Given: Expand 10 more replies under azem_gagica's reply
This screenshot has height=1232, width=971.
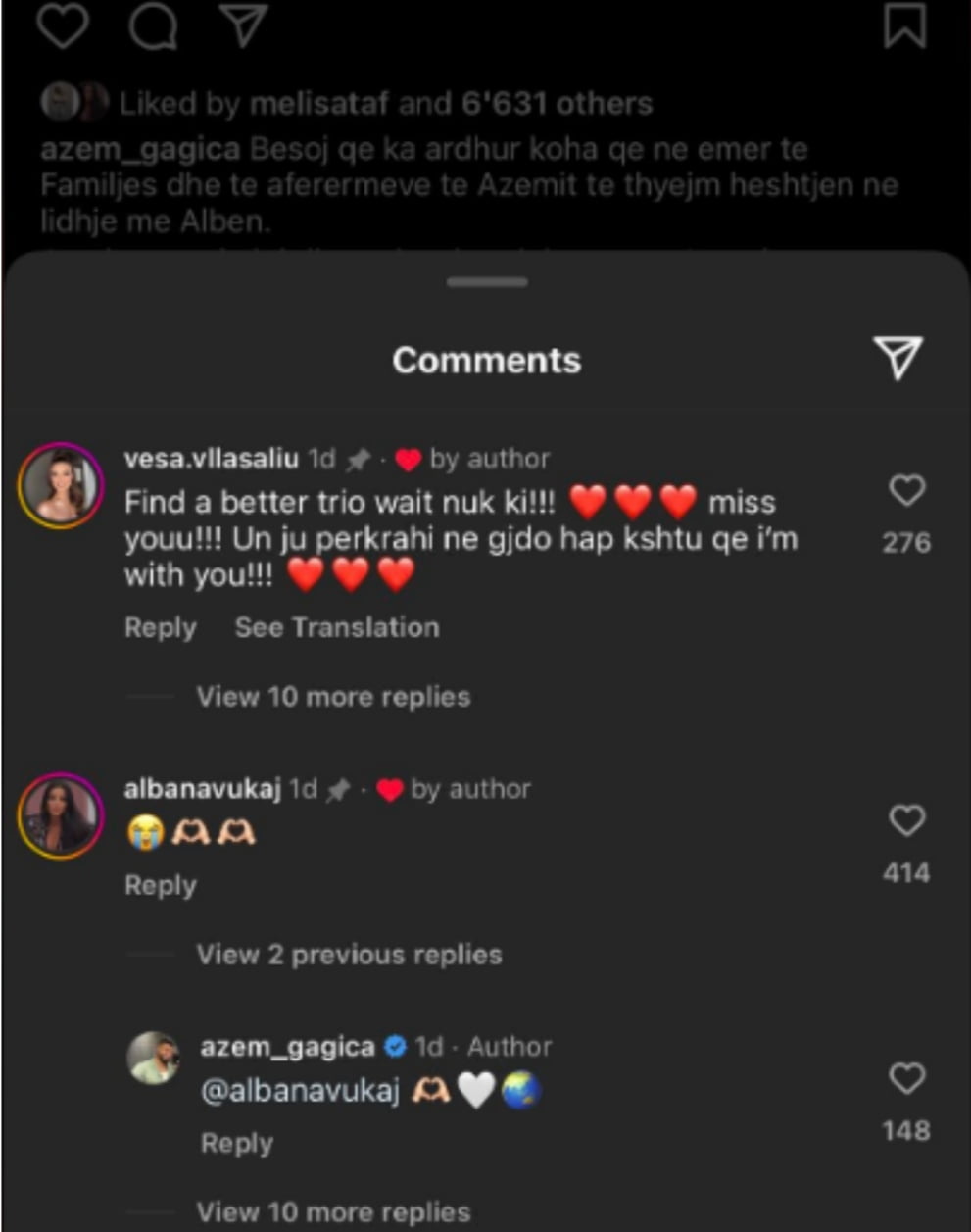Looking at the screenshot, I should (x=333, y=1212).
